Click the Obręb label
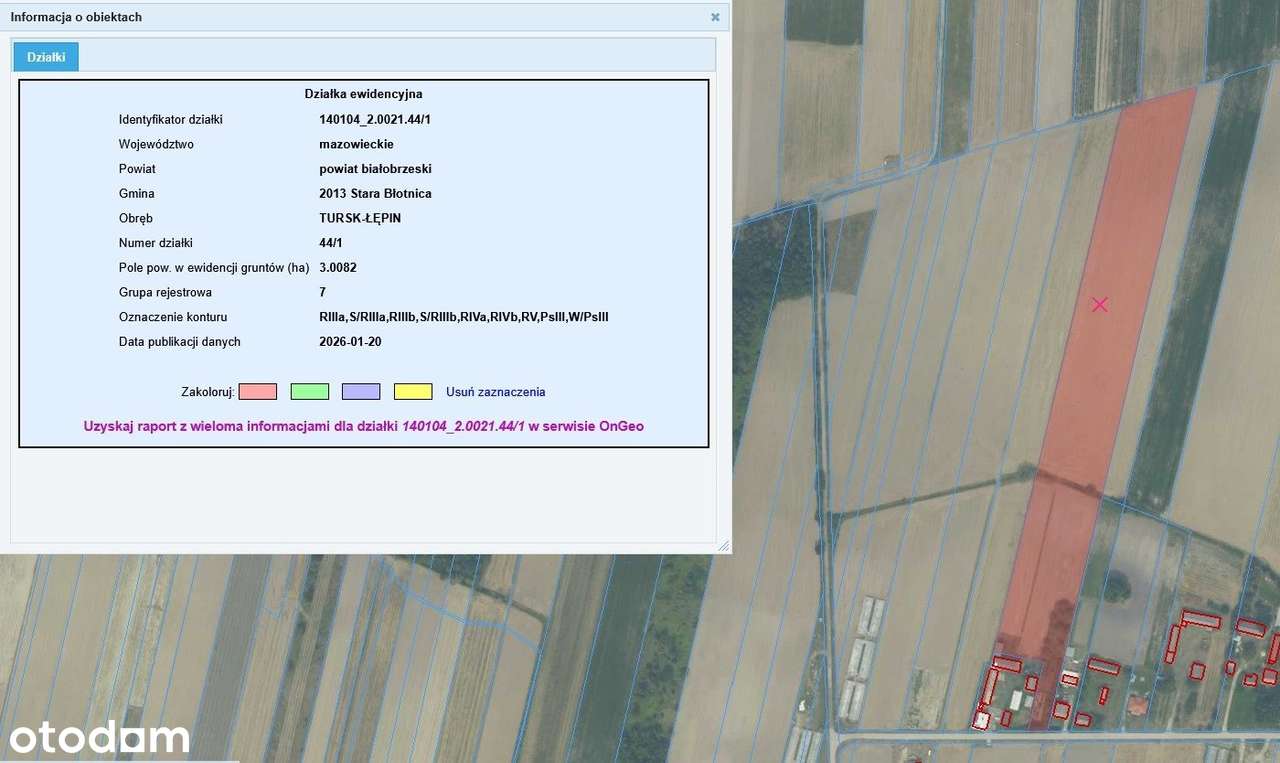 tap(136, 218)
